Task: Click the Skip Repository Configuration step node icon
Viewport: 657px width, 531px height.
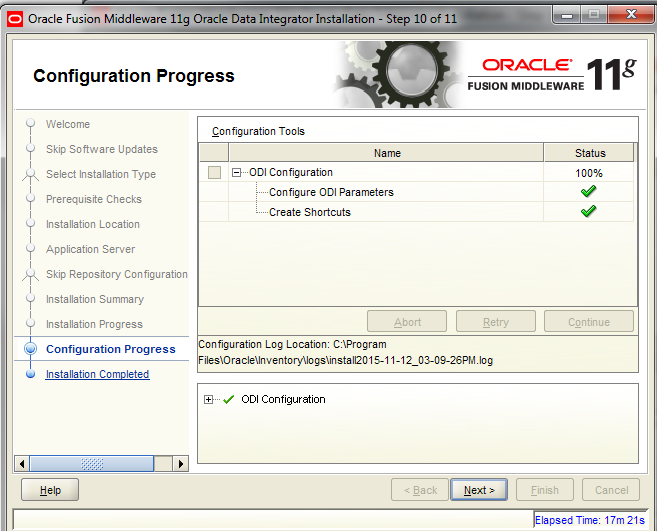Action: click(x=30, y=274)
